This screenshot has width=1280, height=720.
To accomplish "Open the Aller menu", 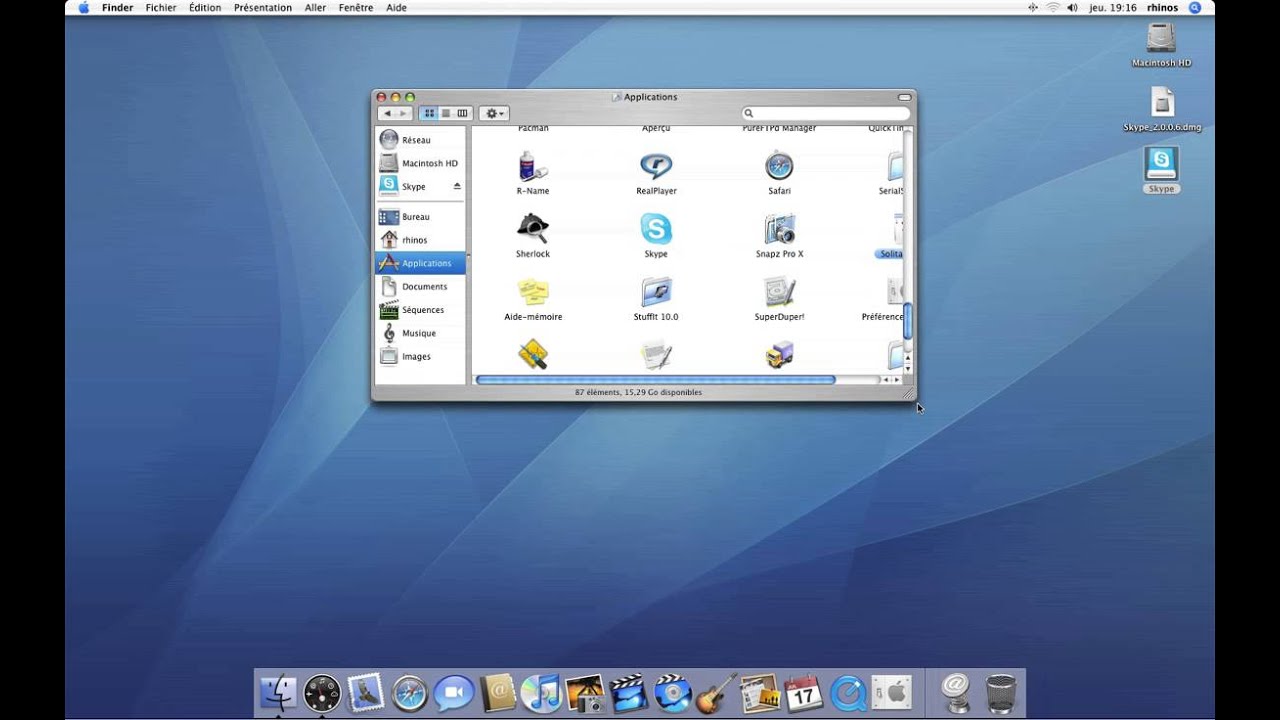I will pos(315,8).
